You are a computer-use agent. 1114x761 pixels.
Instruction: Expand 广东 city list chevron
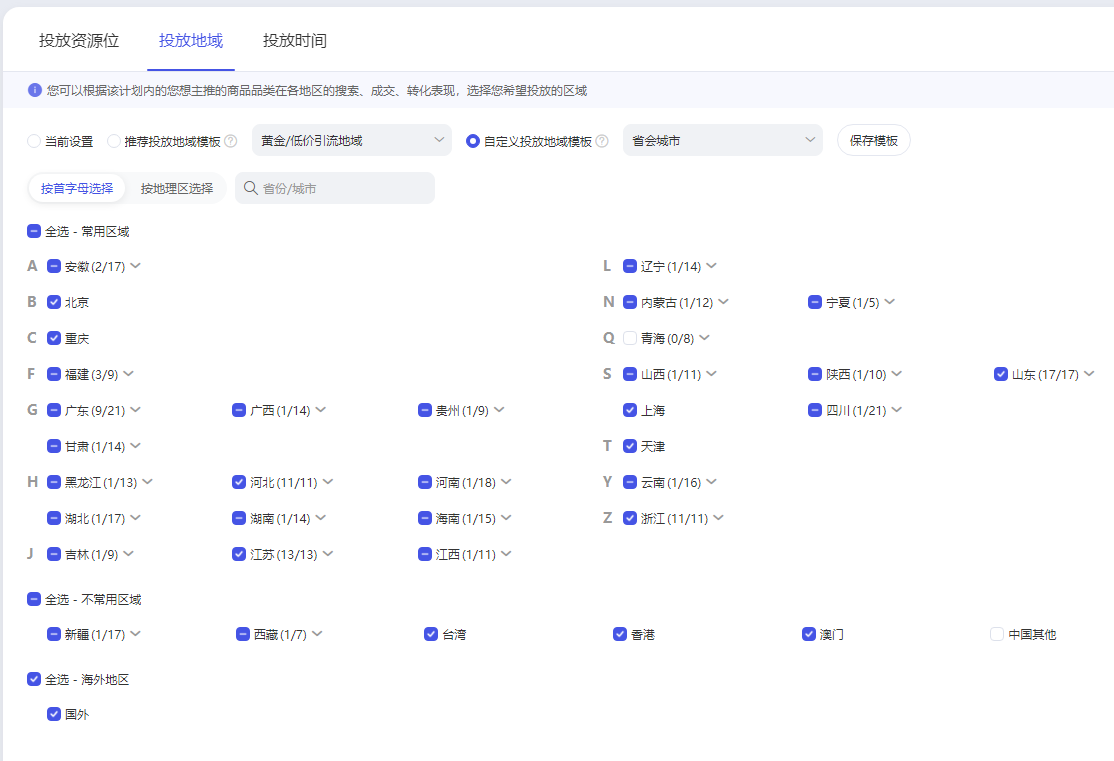(136, 410)
